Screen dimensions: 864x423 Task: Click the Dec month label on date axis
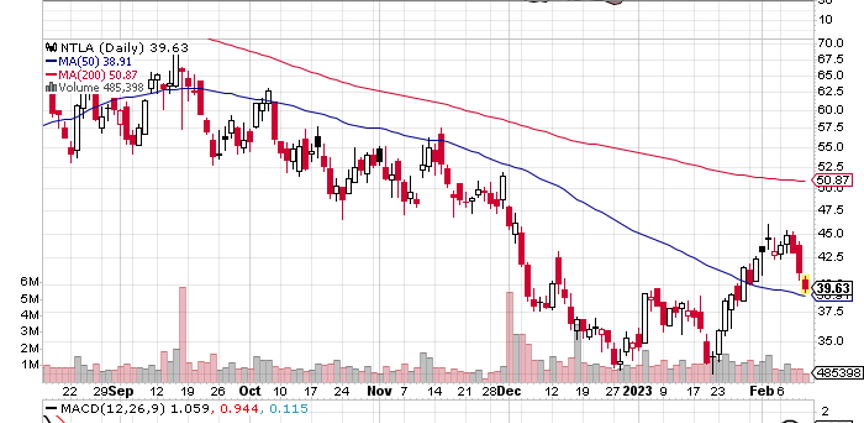click(x=508, y=391)
